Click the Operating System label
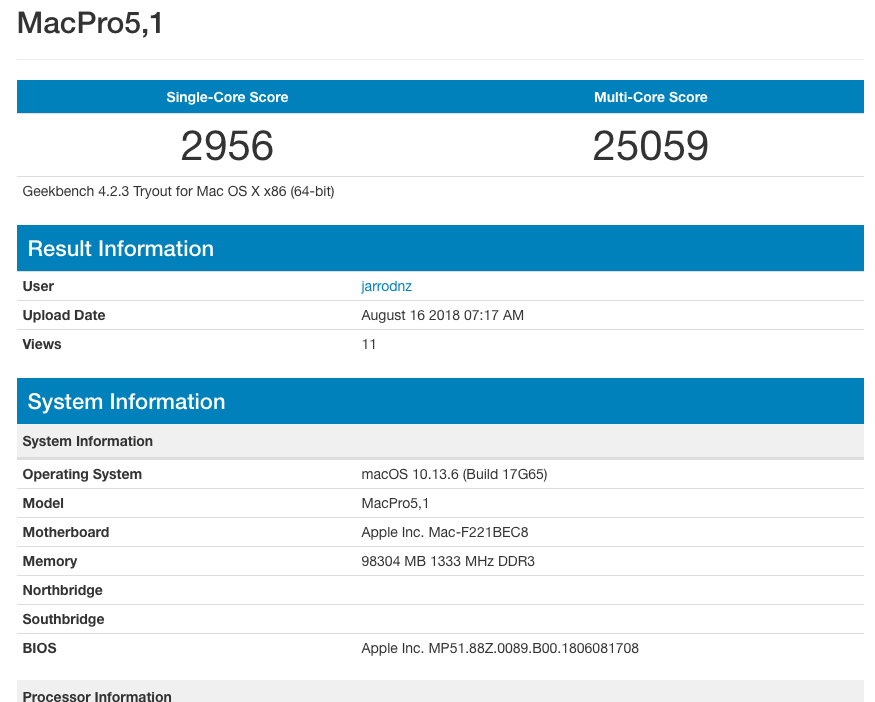875x702 pixels. [82, 474]
